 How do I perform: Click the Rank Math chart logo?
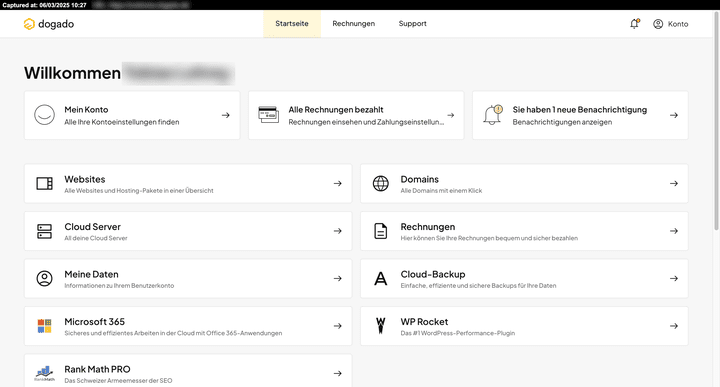coord(45,373)
